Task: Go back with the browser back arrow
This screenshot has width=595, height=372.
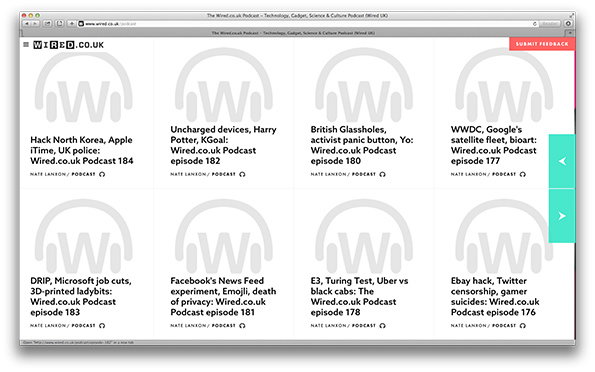Action: 27,24
